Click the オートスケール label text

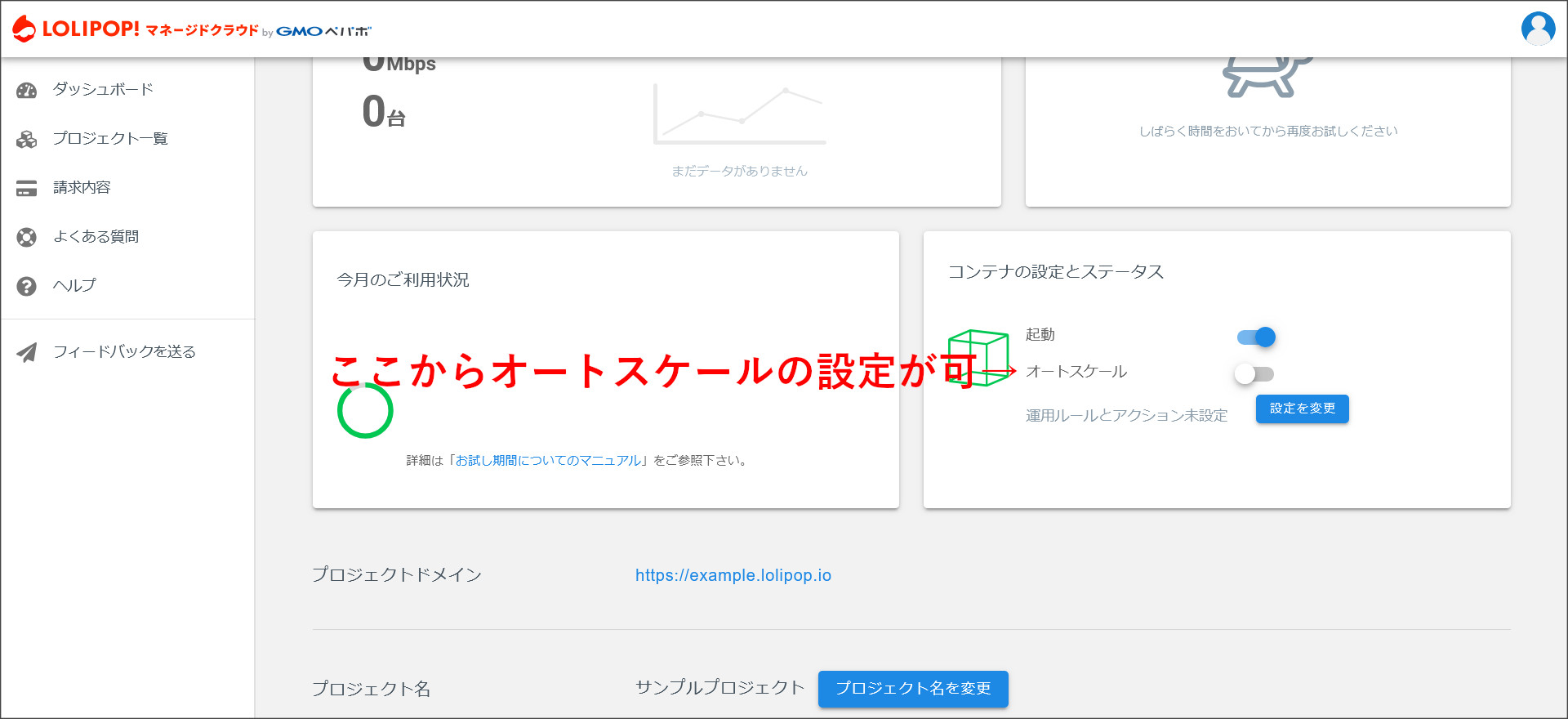coord(1076,372)
